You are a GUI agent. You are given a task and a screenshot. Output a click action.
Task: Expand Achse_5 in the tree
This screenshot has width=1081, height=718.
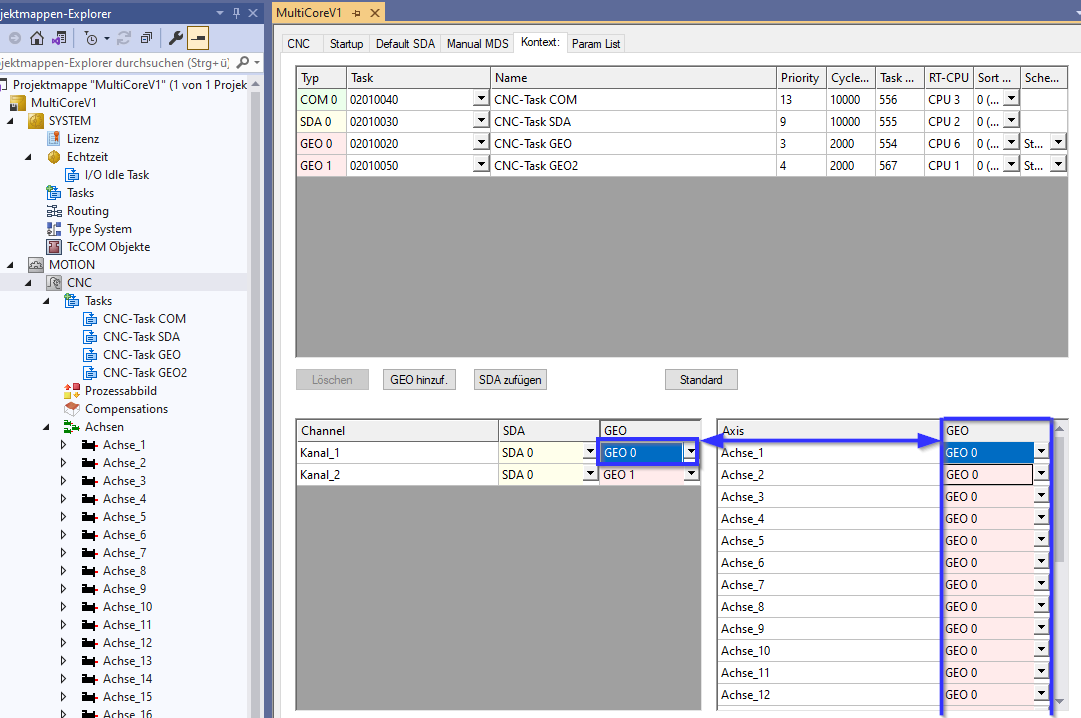tap(63, 517)
